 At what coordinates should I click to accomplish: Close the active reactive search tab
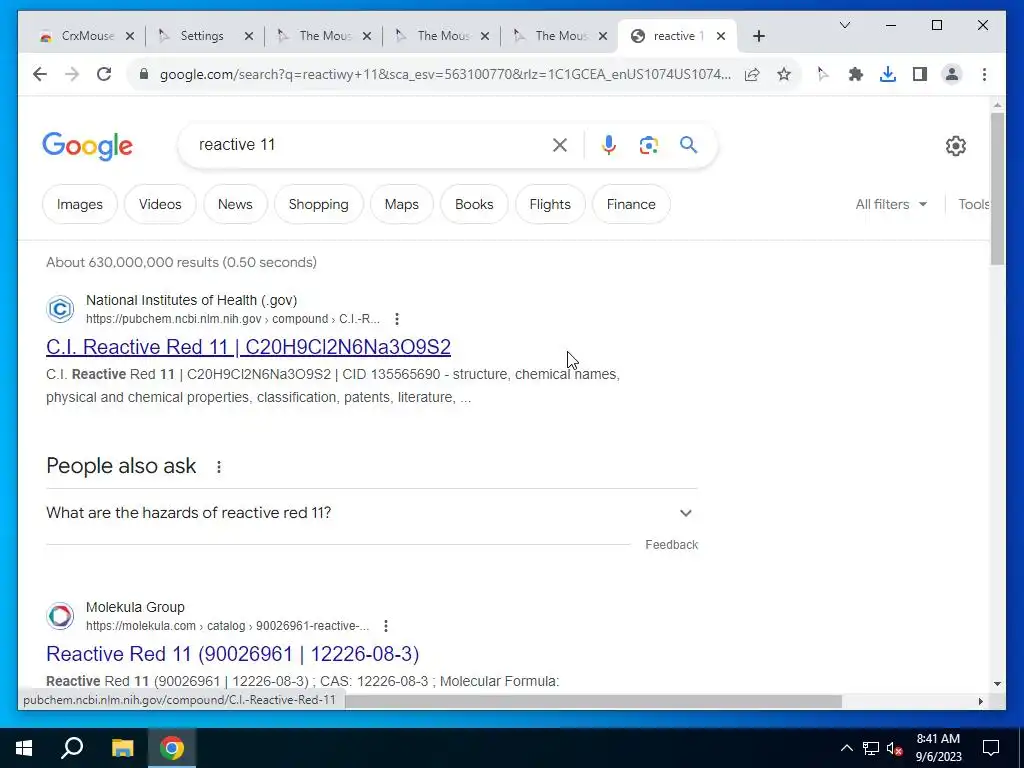(721, 36)
